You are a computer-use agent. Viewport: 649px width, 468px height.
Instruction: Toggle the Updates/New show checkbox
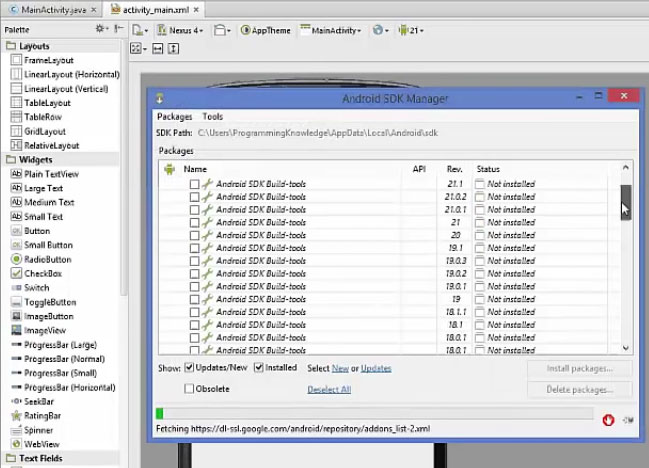tap(189, 367)
